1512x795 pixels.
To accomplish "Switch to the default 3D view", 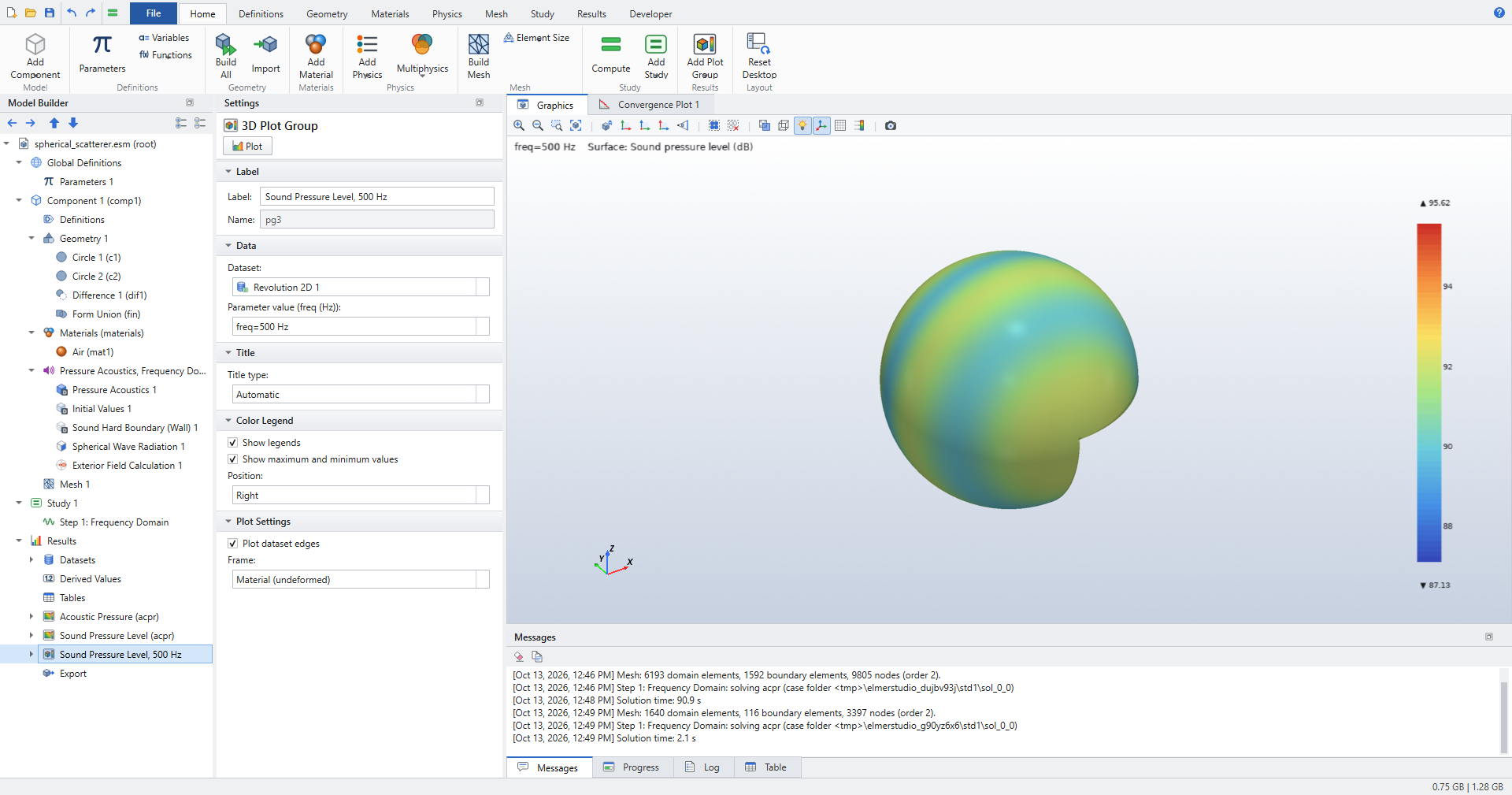I will pyautogui.click(x=606, y=125).
